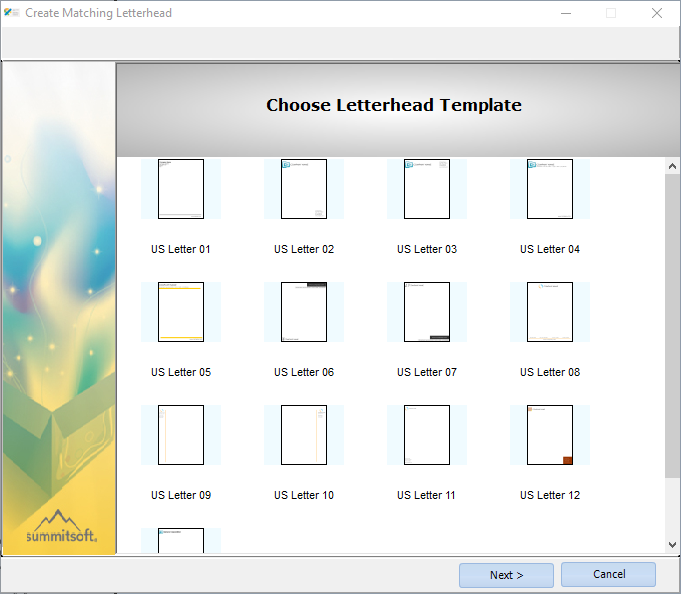Pick the US Letter 12 template thumbnail
This screenshot has height=594, width=681.
(550, 435)
